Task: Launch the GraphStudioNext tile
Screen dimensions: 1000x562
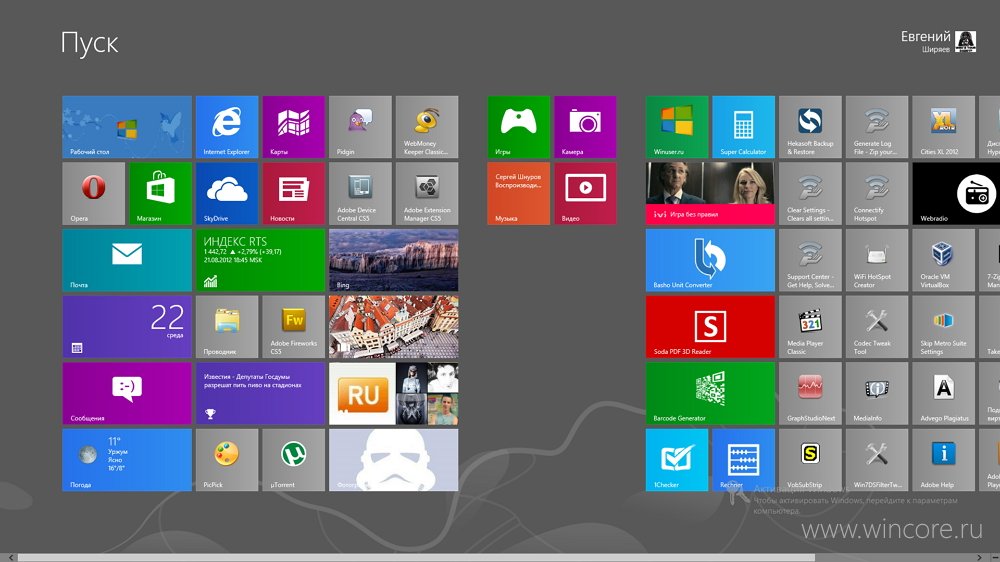Action: point(810,394)
